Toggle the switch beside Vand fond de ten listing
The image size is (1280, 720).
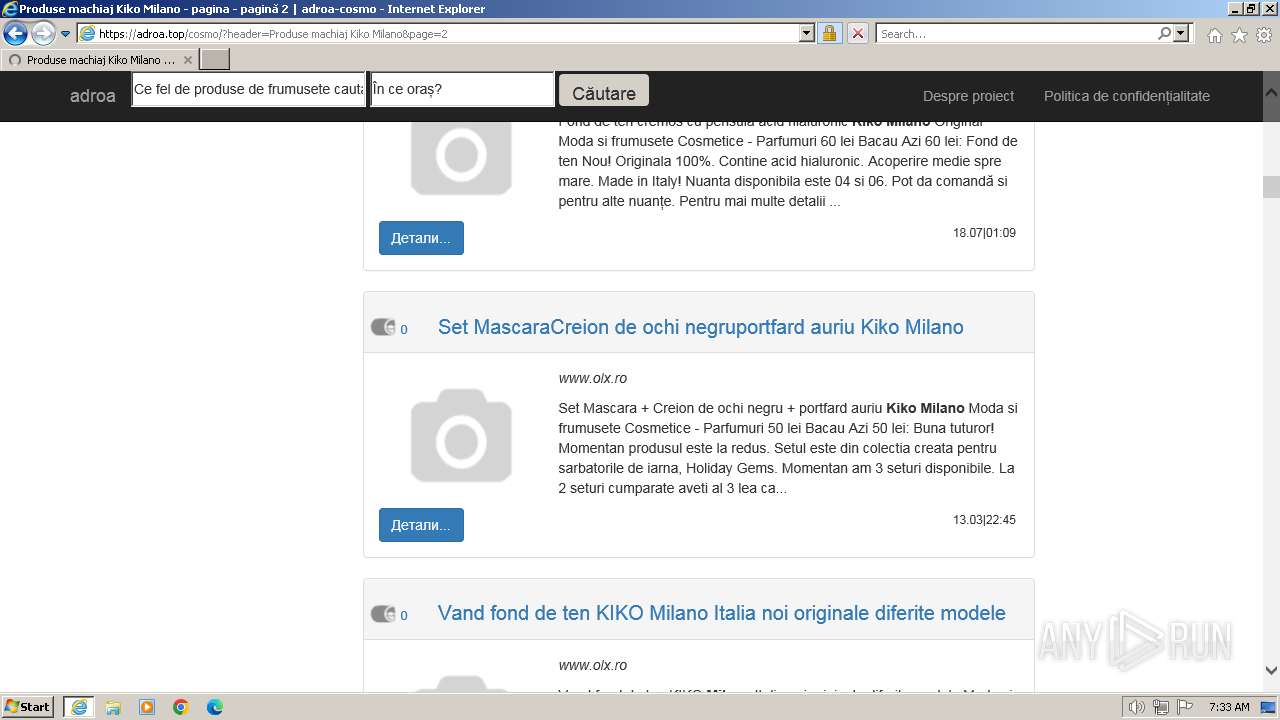pyautogui.click(x=383, y=613)
